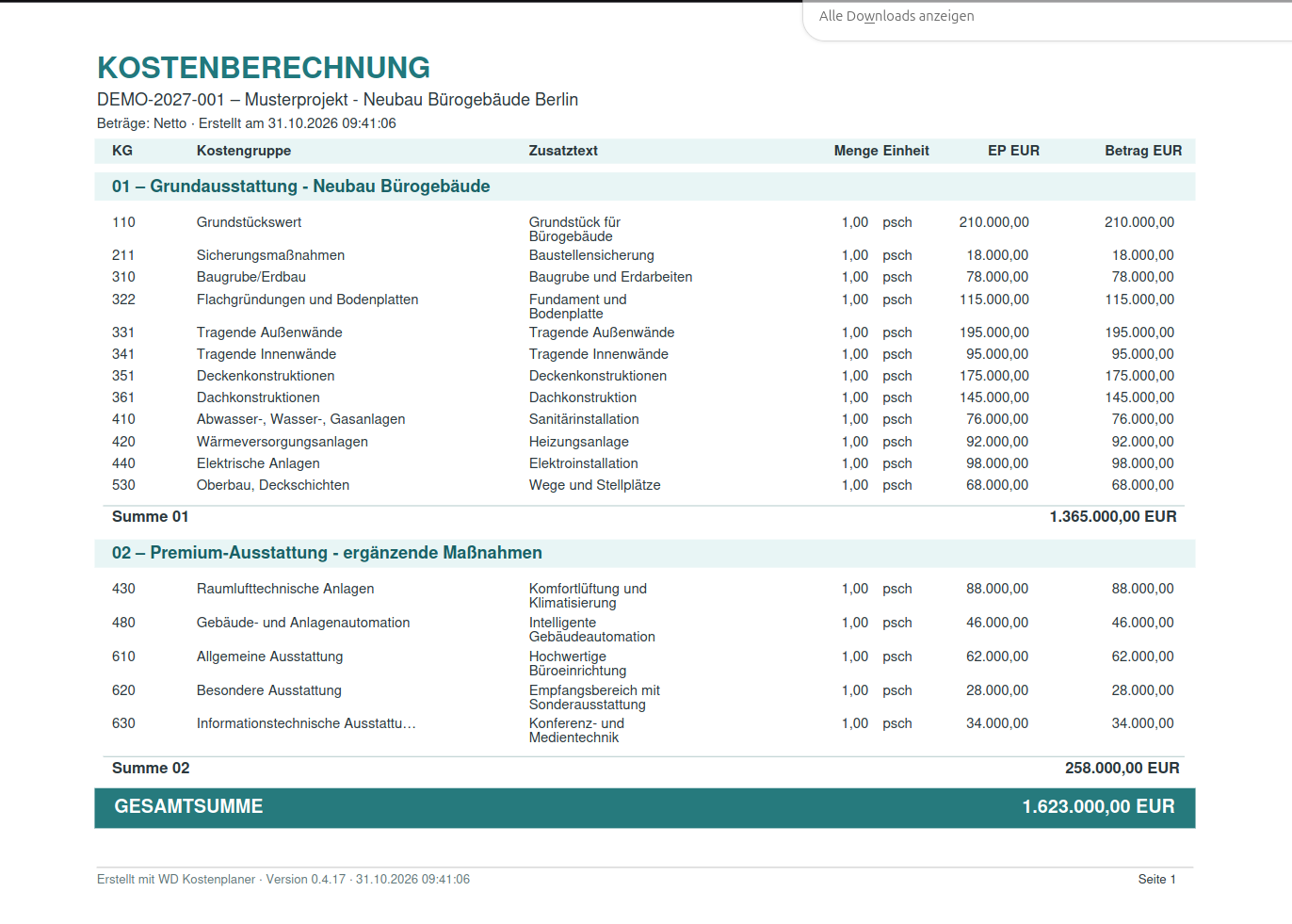Click cost group number '630'
The width and height of the screenshot is (1292, 924).
coord(123,723)
